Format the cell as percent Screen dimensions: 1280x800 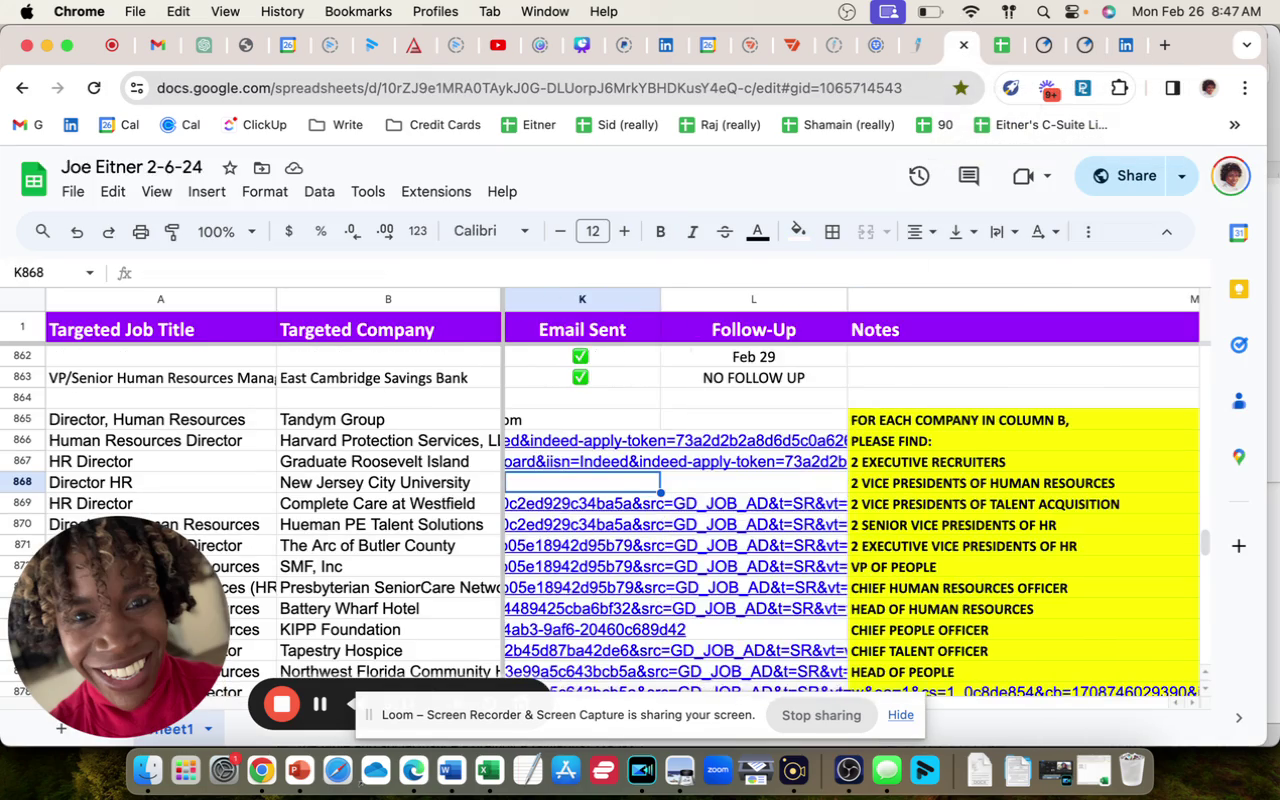[321, 231]
